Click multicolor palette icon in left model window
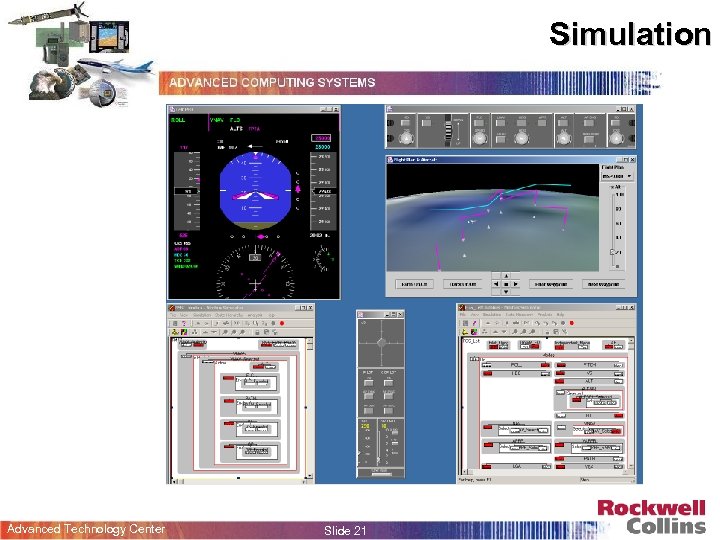The image size is (720, 540). (x=184, y=332)
